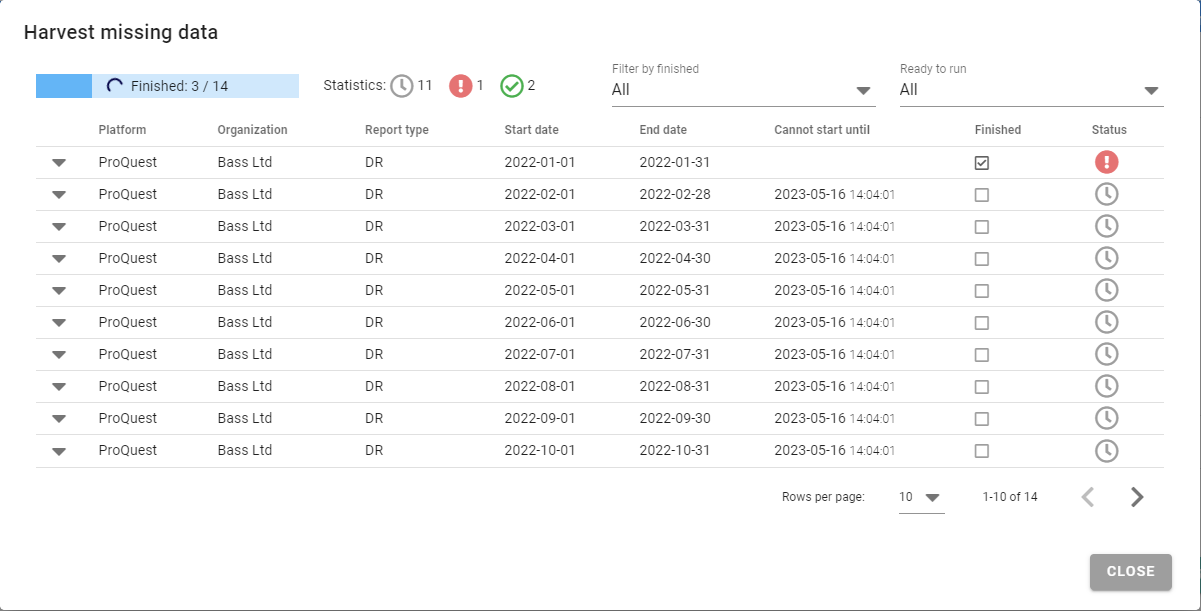Click the clock status icon for 2022-06-01 row
The image size is (1201, 611).
(1106, 322)
